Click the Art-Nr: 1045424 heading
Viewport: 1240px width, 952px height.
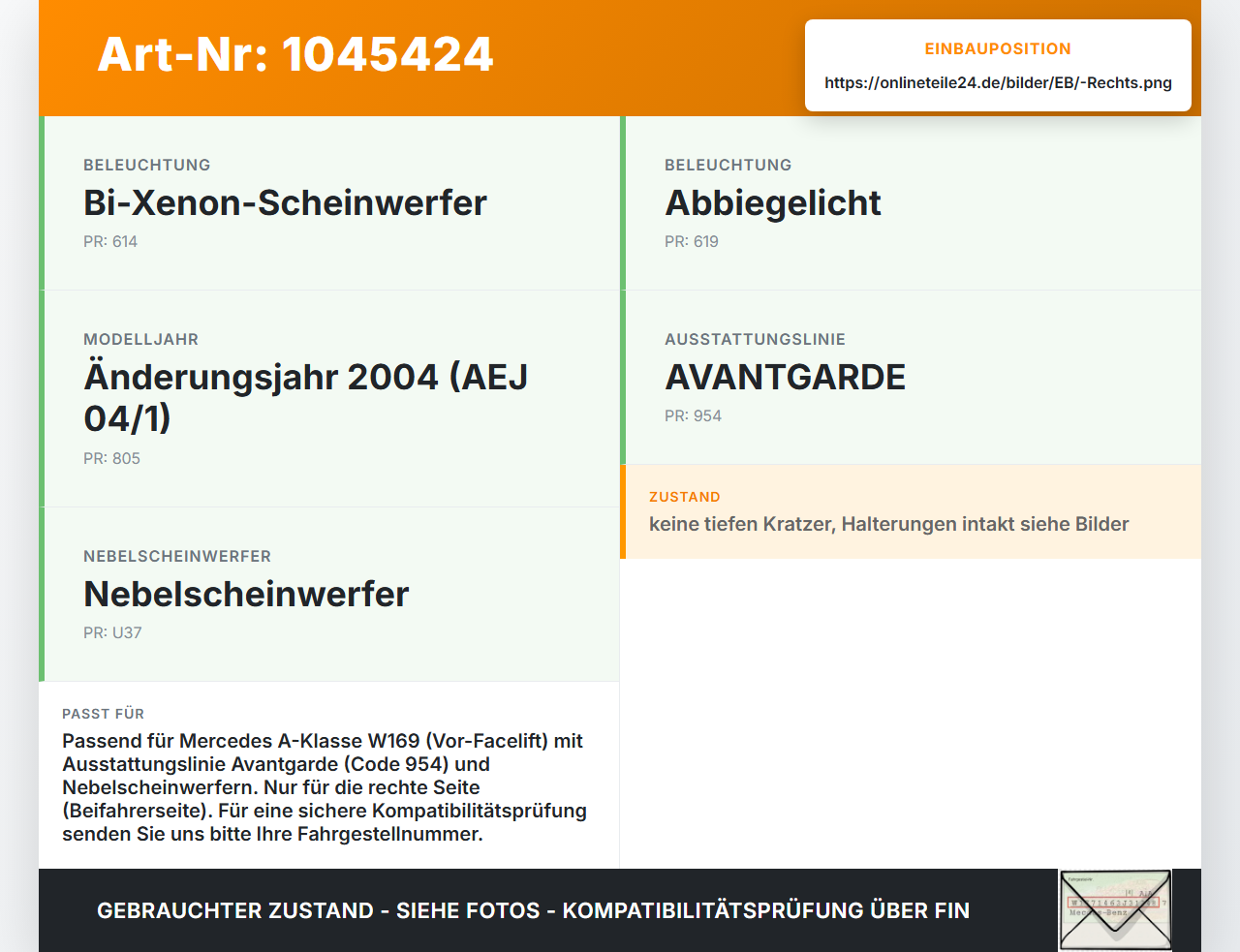(x=295, y=54)
